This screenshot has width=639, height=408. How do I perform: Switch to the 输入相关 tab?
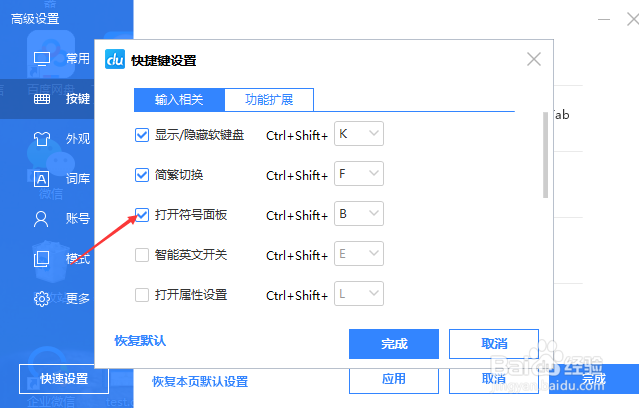(x=179, y=99)
